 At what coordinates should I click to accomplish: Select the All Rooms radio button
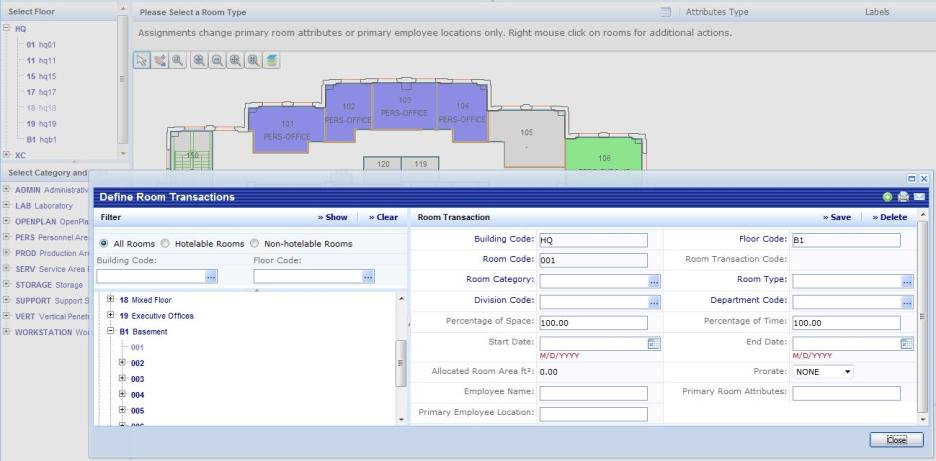point(105,243)
